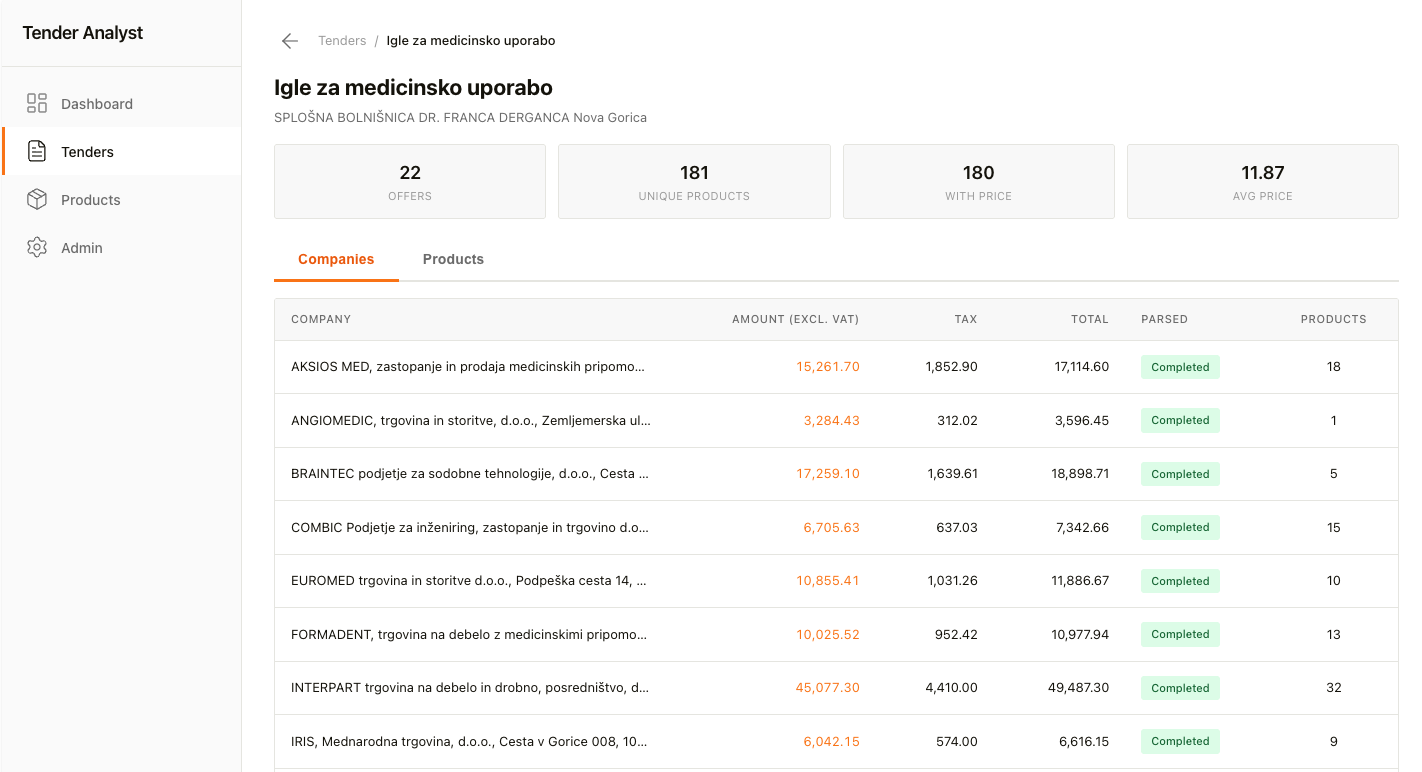Click amount 45,077.30
This screenshot has width=1422, height=772.
(828, 688)
